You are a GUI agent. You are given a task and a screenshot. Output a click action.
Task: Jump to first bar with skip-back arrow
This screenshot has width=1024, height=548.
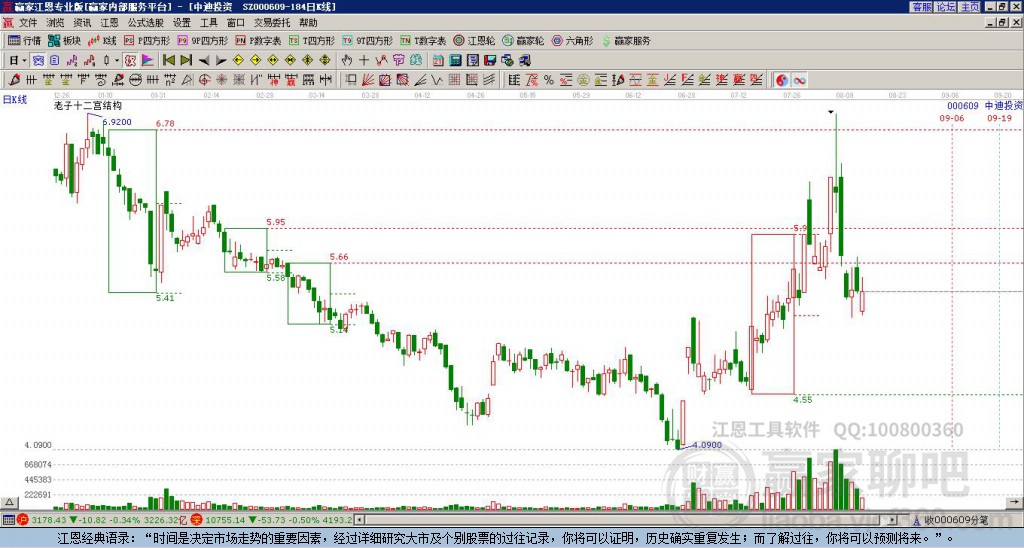168,60
